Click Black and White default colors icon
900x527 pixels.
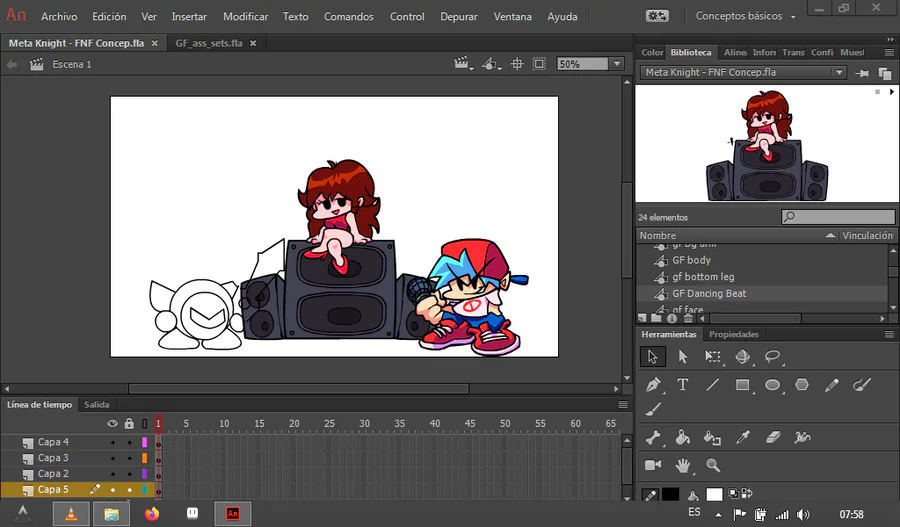click(734, 493)
